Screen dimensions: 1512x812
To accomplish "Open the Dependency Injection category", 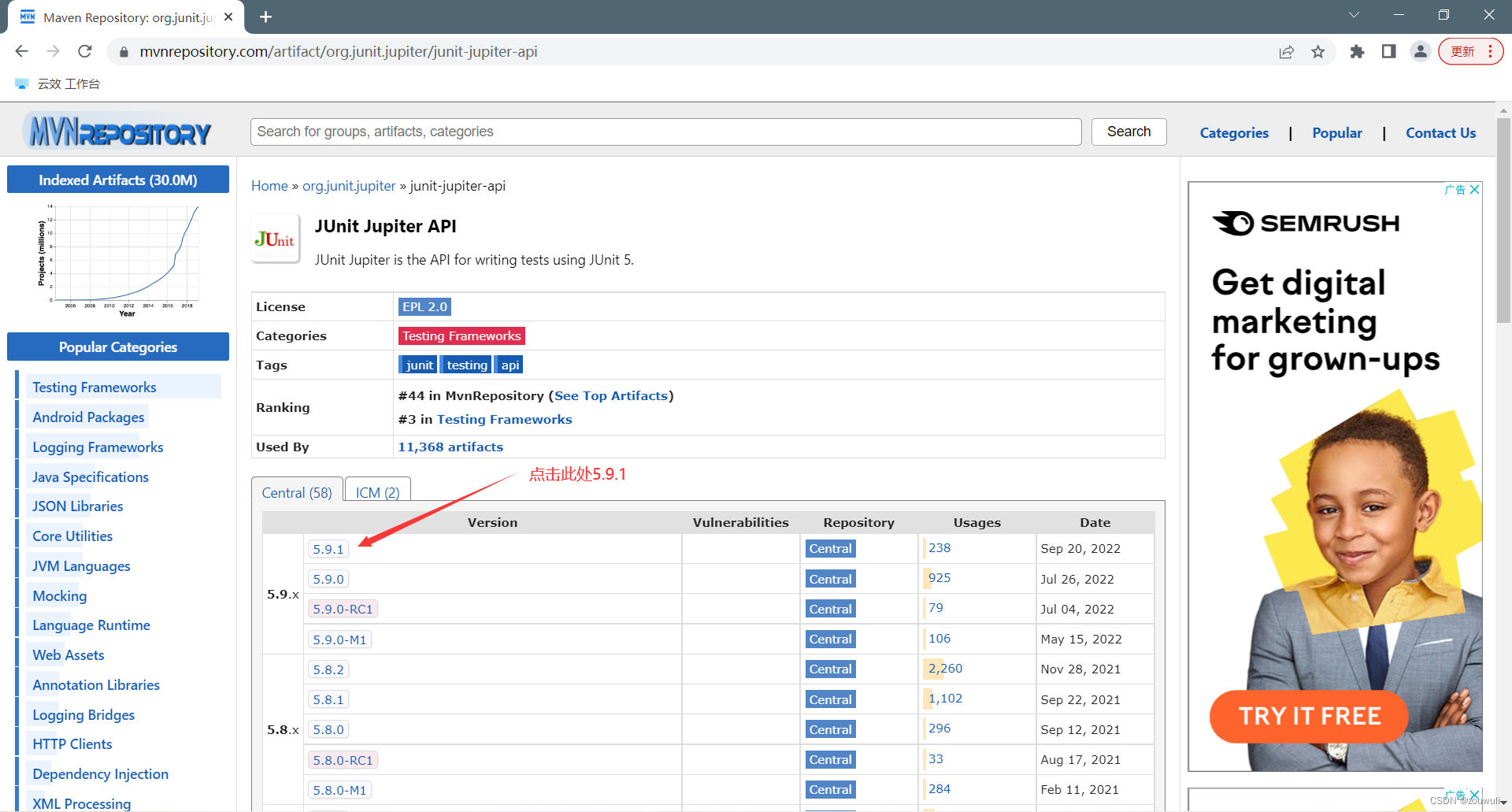I will (x=101, y=773).
